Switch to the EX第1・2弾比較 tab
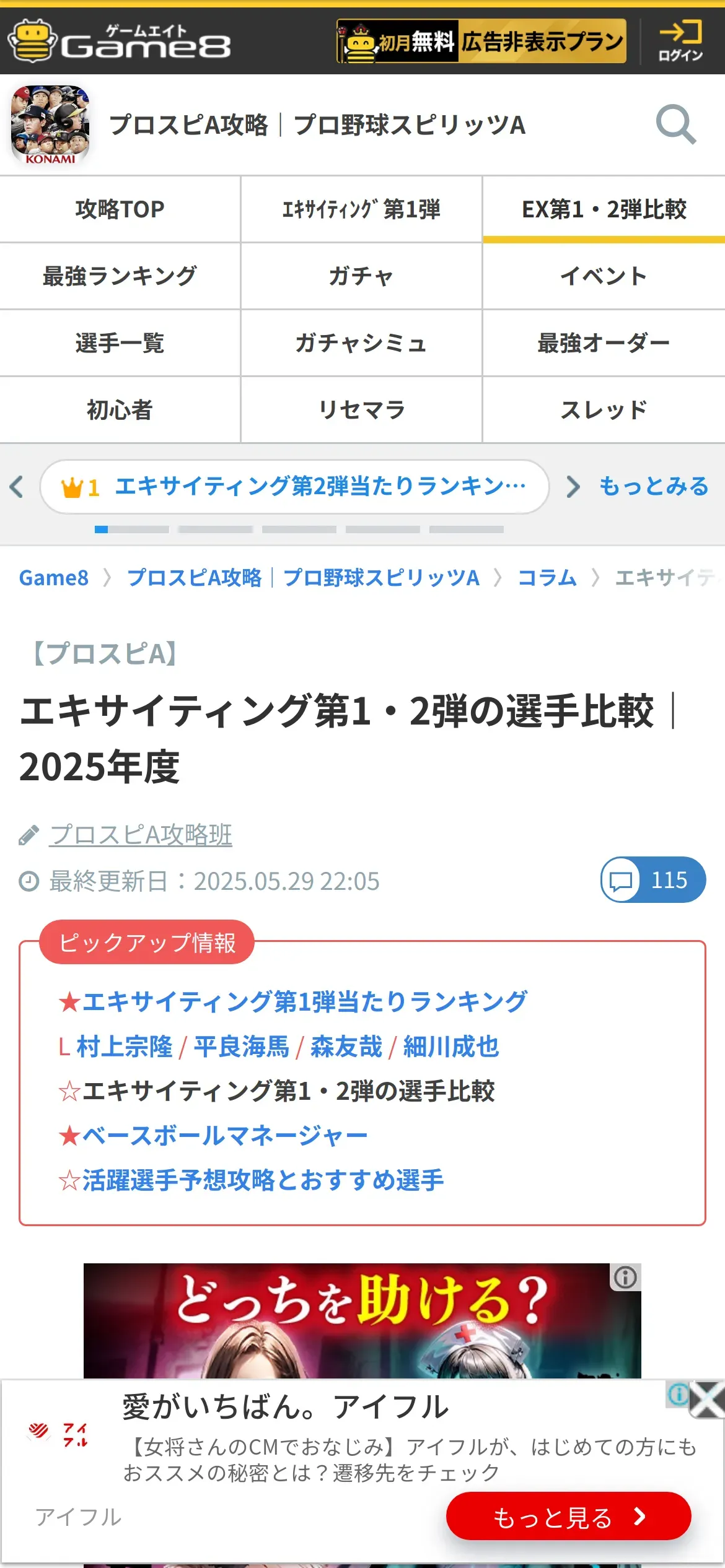Image resolution: width=725 pixels, height=1568 pixels. point(604,209)
